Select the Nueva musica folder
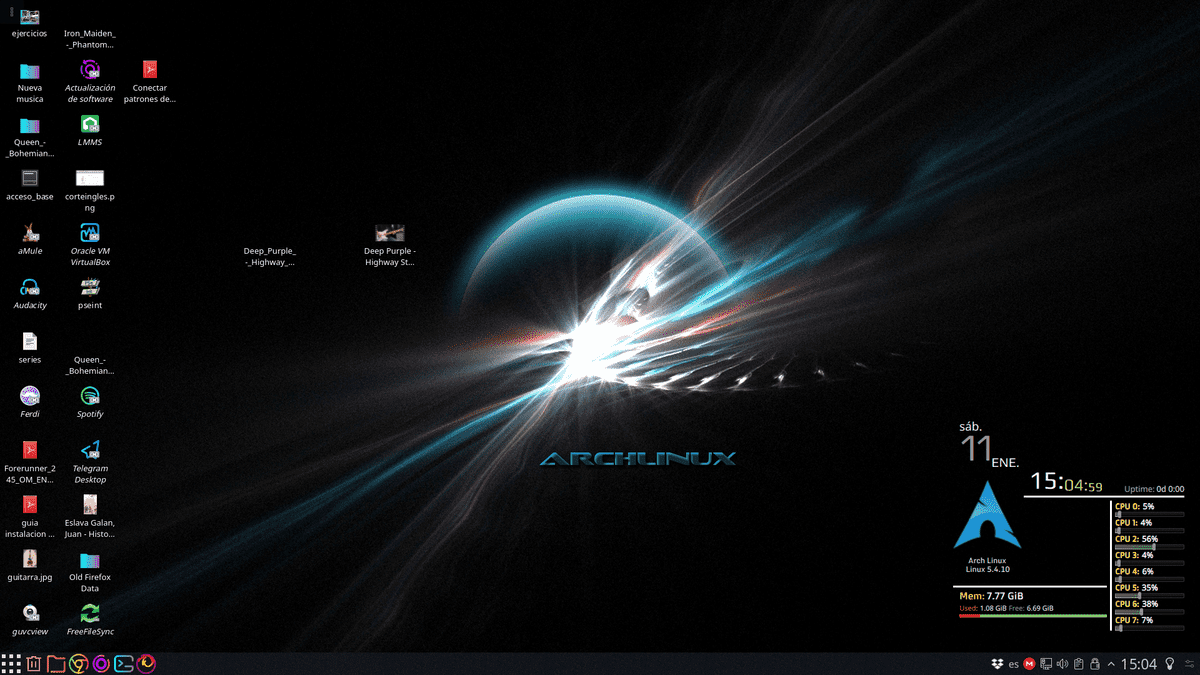This screenshot has height=675, width=1200. click(30, 82)
